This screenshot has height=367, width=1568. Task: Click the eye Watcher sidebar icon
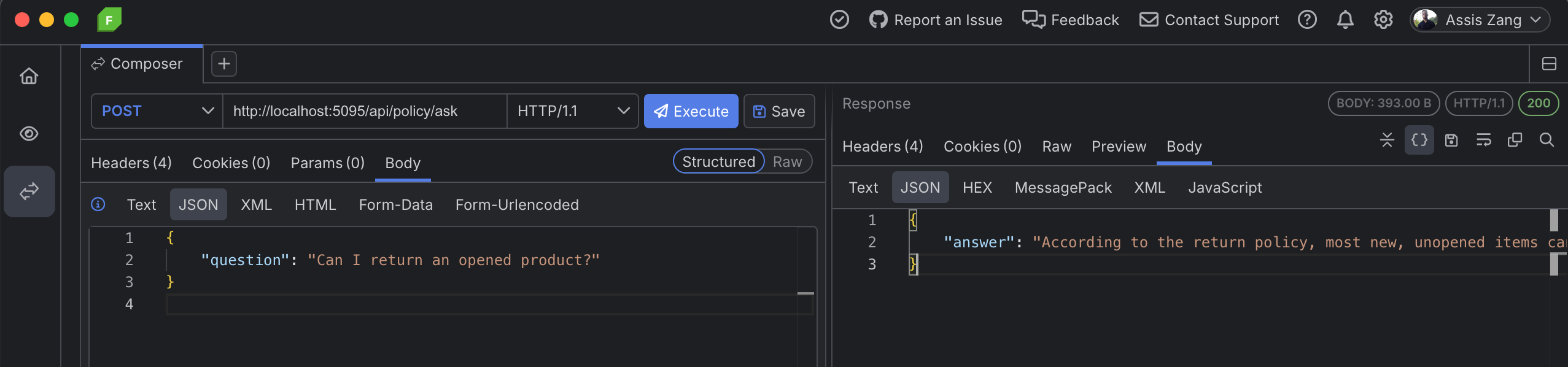click(x=29, y=134)
